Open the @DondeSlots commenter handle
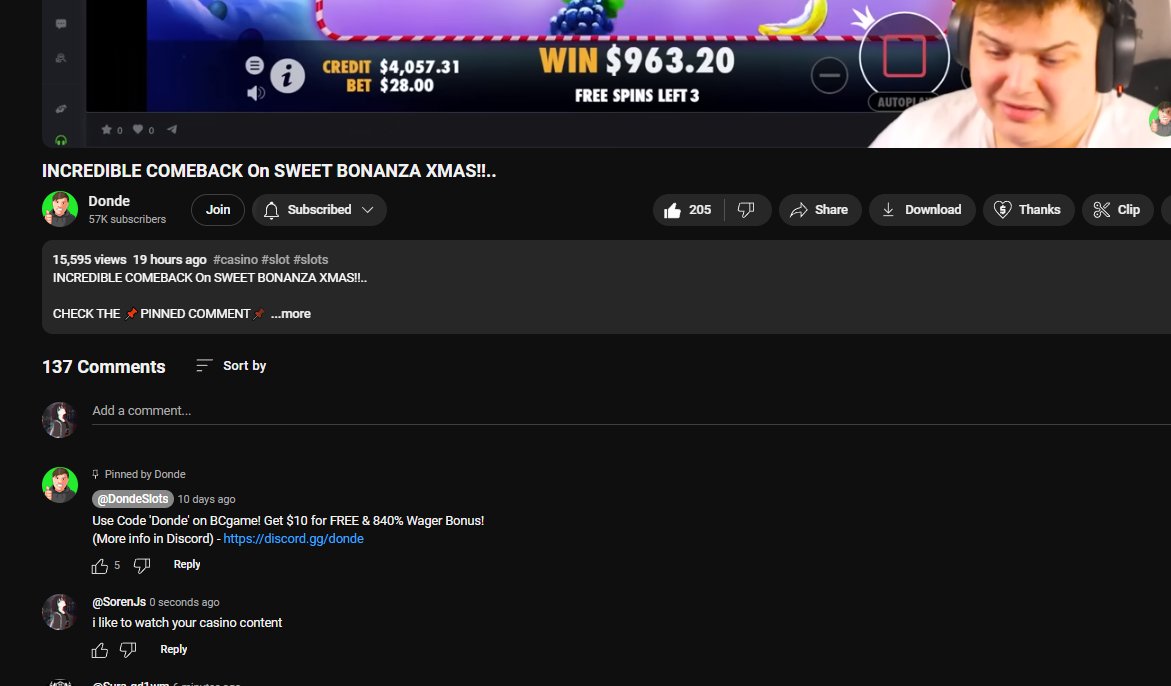The height and width of the screenshot is (686, 1171). [133, 499]
